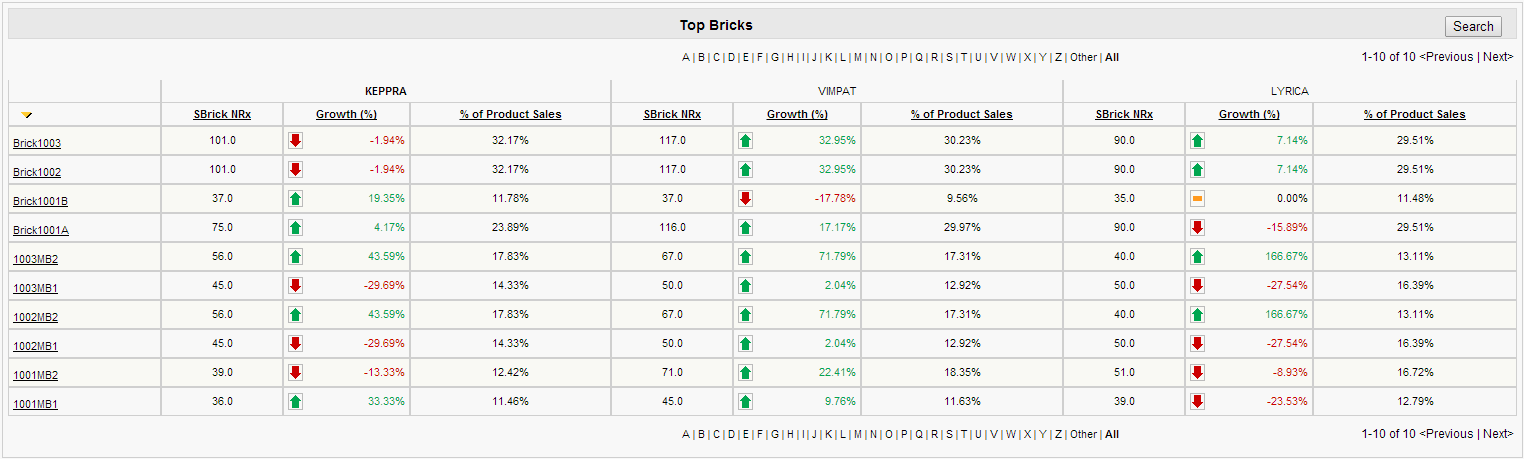Screen dimensions: 1524x459
Task: Sort by KEPPRA SBrick NRx column
Action: point(222,115)
